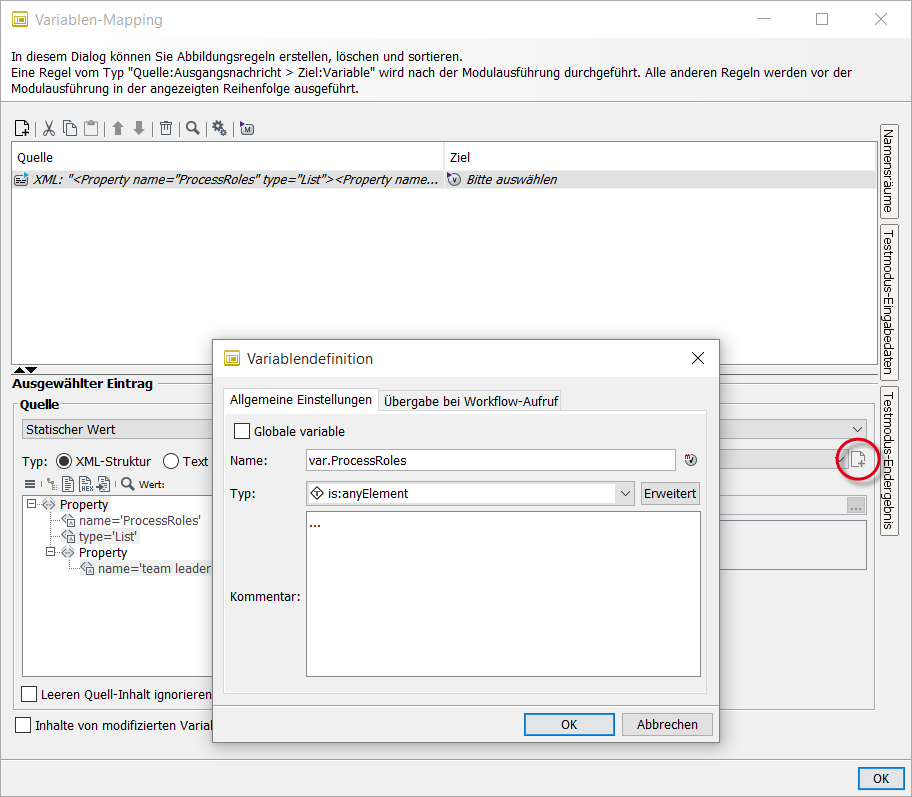Screen dimensions: 912x797
Task: Collapse the root Property tree node
Action: coord(32,505)
